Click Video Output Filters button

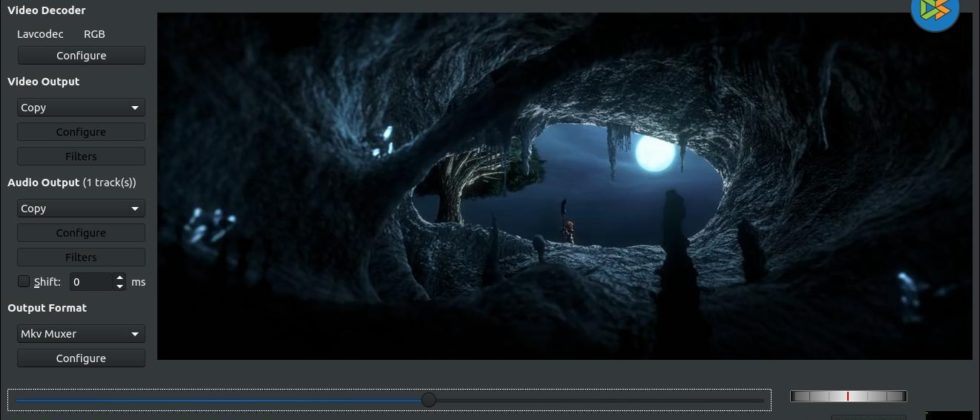pos(81,156)
